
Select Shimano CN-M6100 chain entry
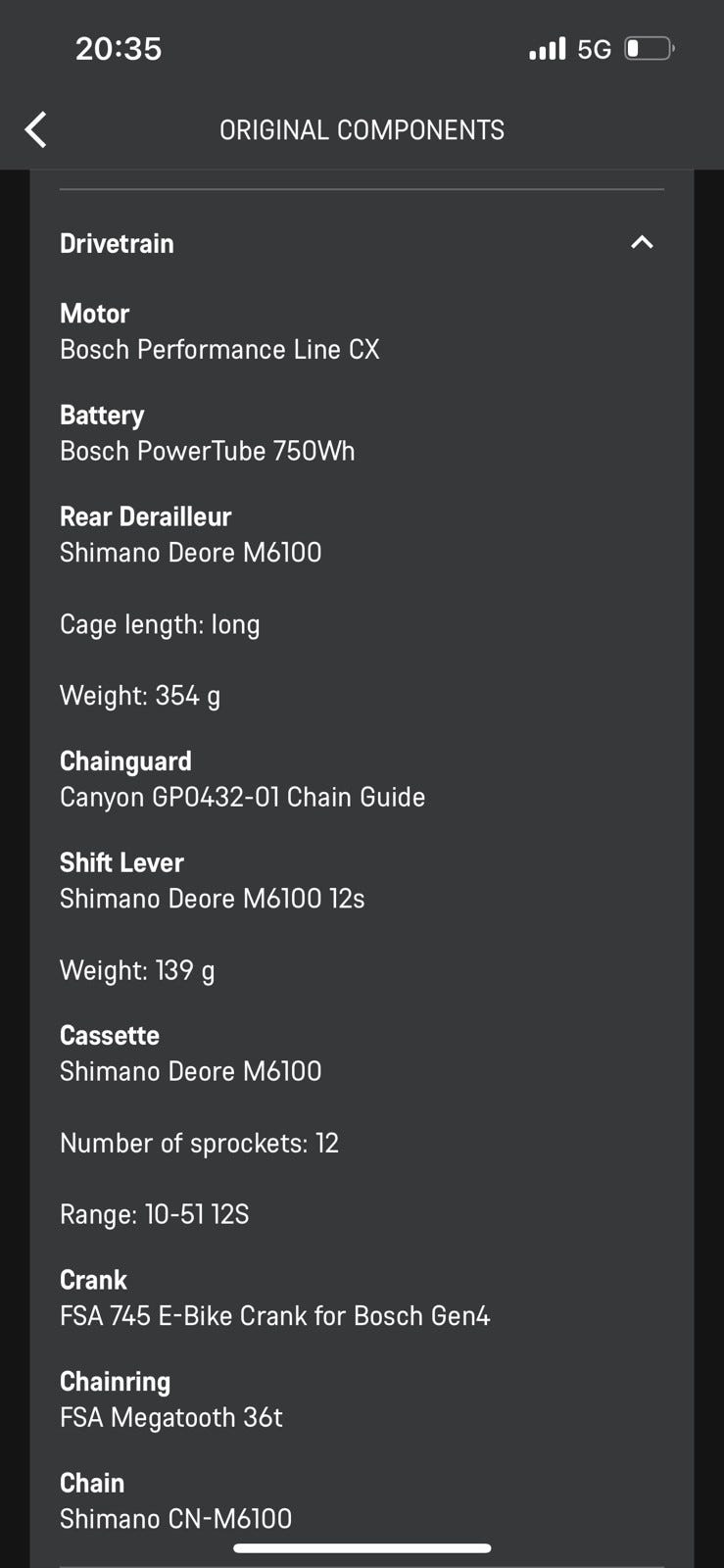pos(175,1518)
